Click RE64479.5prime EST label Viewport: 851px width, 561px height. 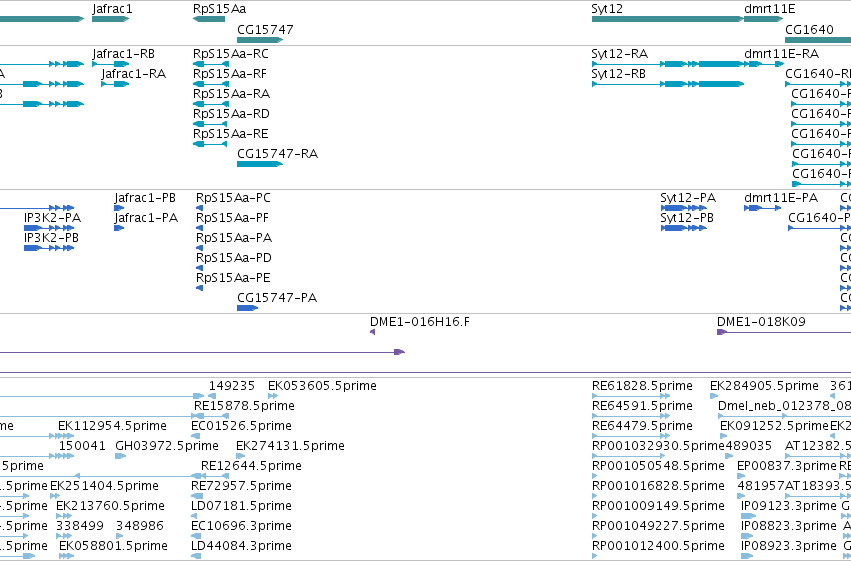(x=642, y=426)
